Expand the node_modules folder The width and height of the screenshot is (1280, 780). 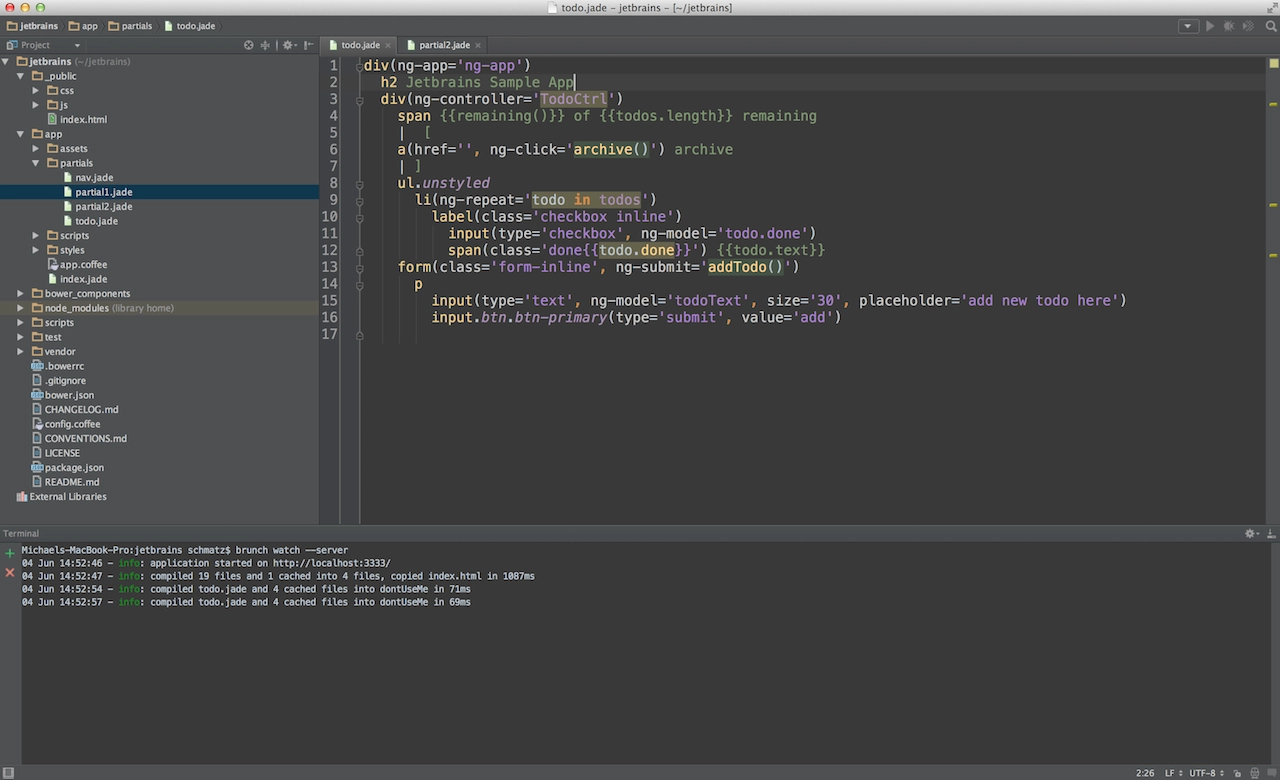click(21, 308)
